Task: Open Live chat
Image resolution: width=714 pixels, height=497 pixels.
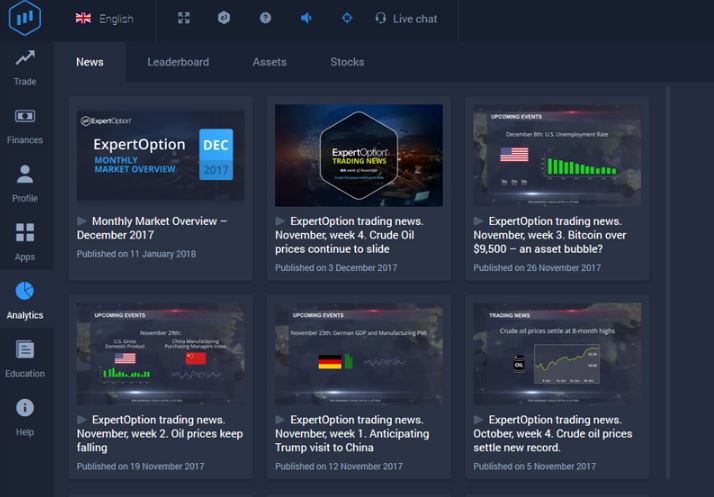Action: [x=406, y=19]
